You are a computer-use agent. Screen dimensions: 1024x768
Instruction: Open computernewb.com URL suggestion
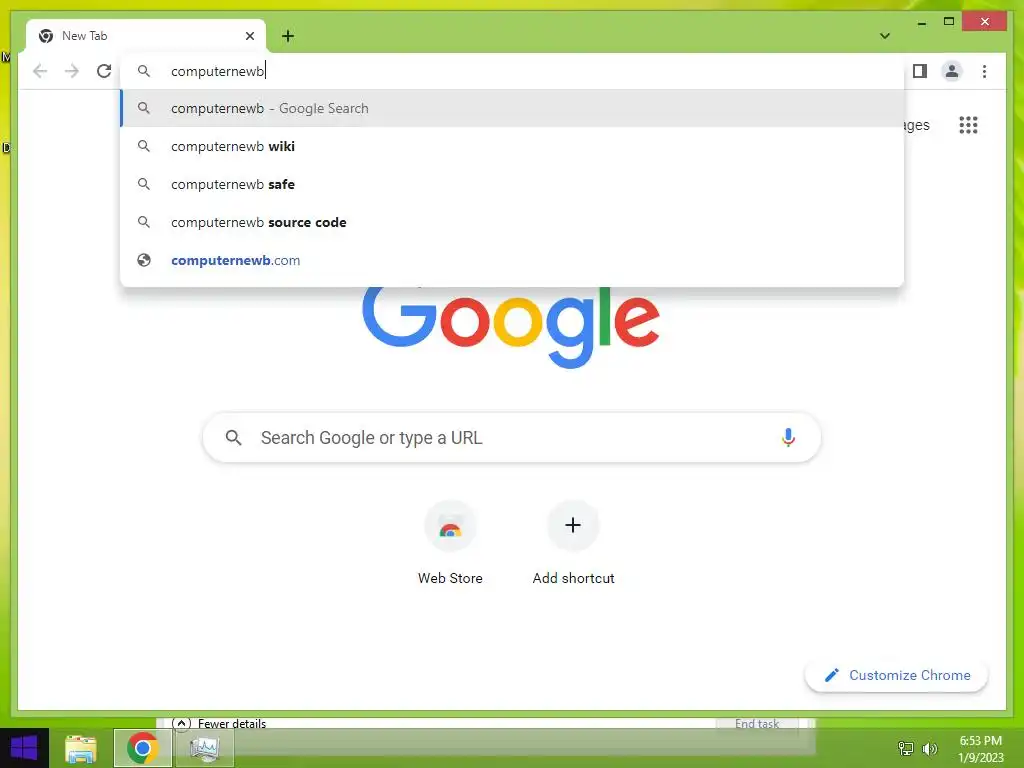[x=512, y=260]
